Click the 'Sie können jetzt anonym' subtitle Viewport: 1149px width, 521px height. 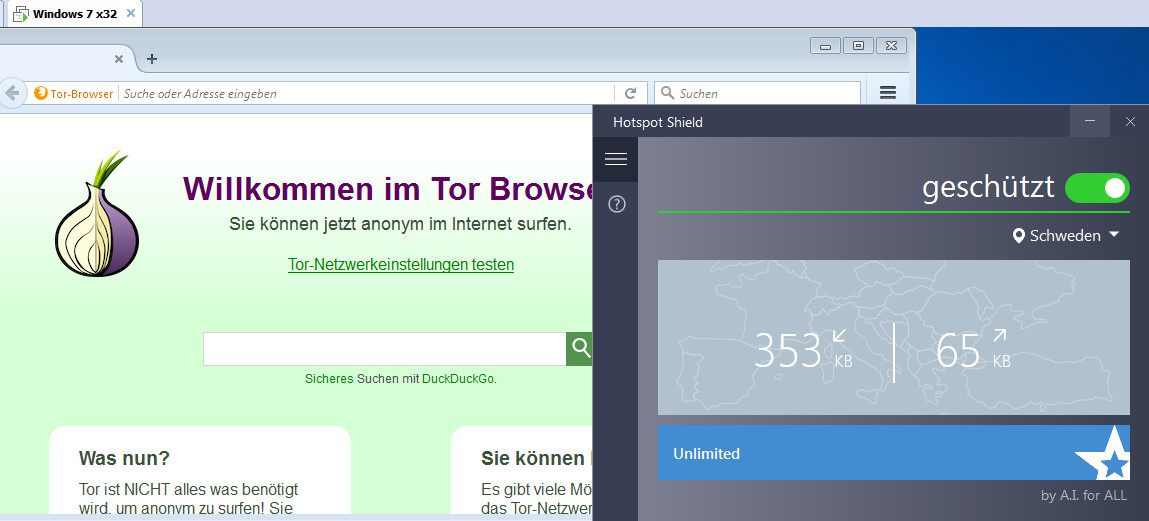[x=400, y=223]
